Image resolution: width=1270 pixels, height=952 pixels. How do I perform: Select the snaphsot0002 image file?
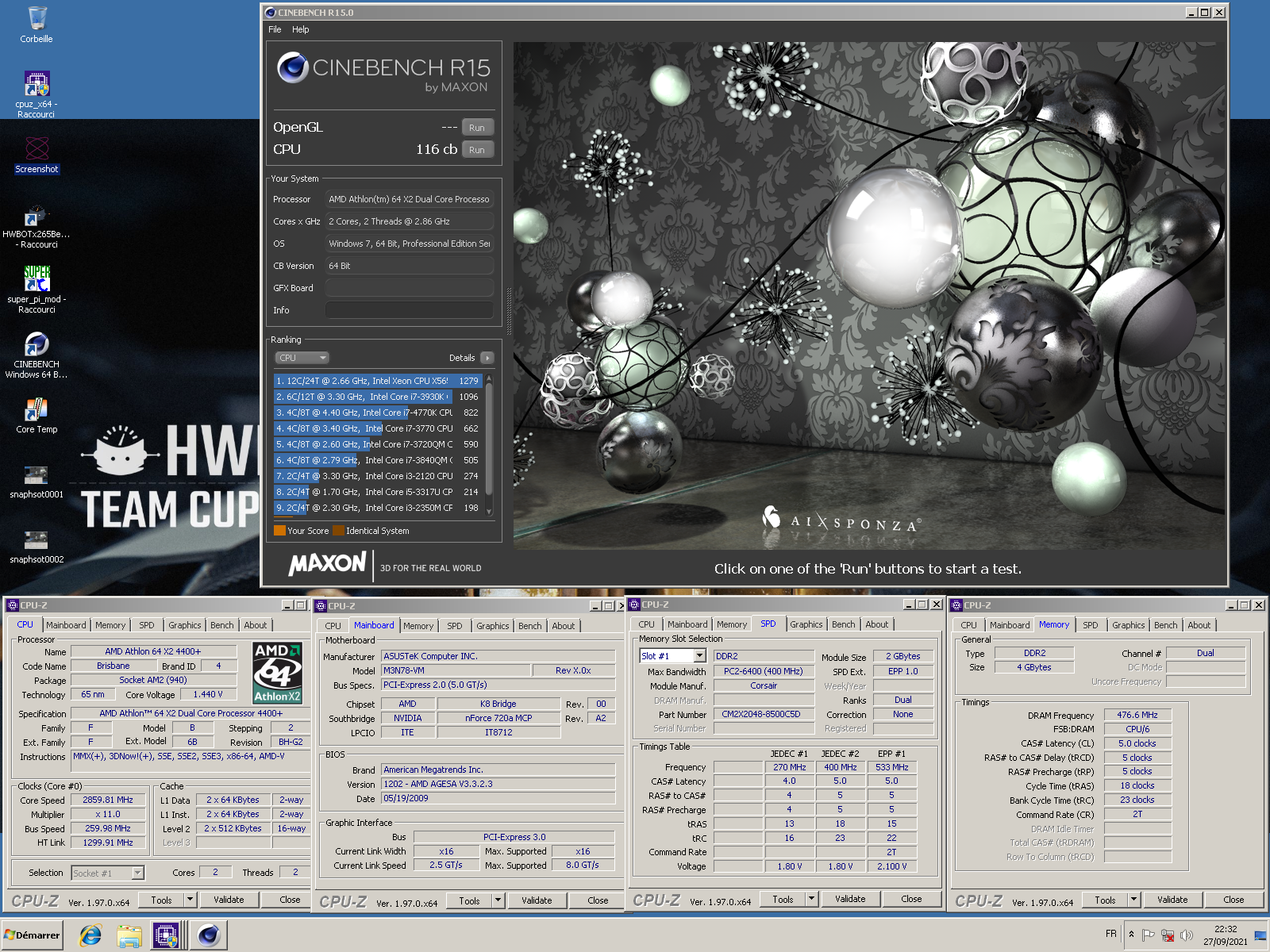37,547
